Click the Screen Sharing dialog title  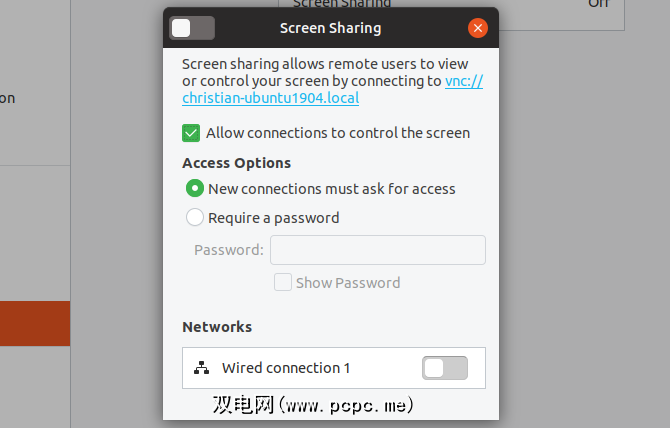(330, 28)
